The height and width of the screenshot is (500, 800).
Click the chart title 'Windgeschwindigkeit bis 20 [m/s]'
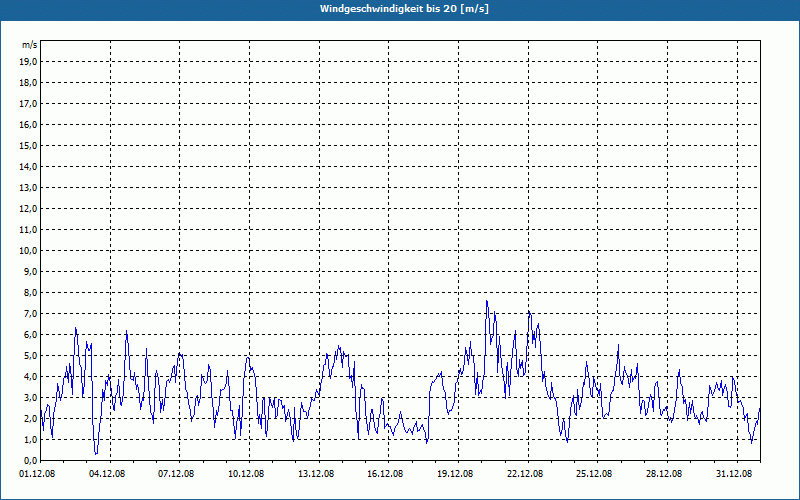click(404, 9)
